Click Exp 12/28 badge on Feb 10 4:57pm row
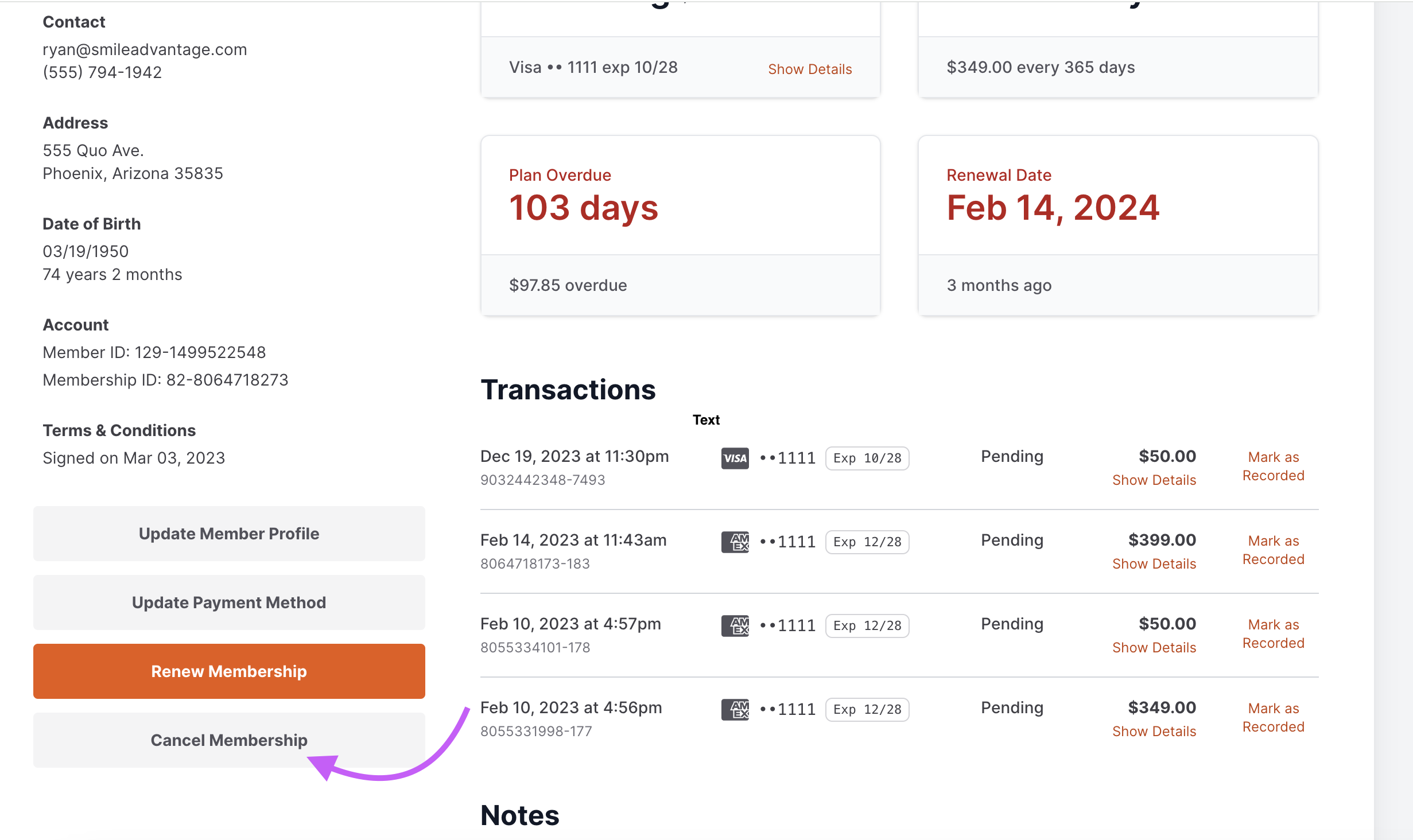Viewport: 1413px width, 840px height. point(867,625)
